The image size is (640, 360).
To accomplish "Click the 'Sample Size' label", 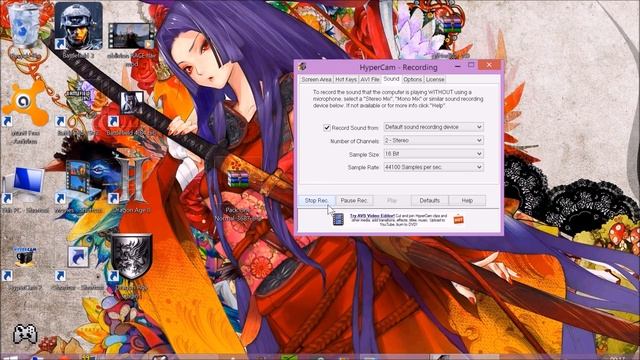I will tap(364, 155).
